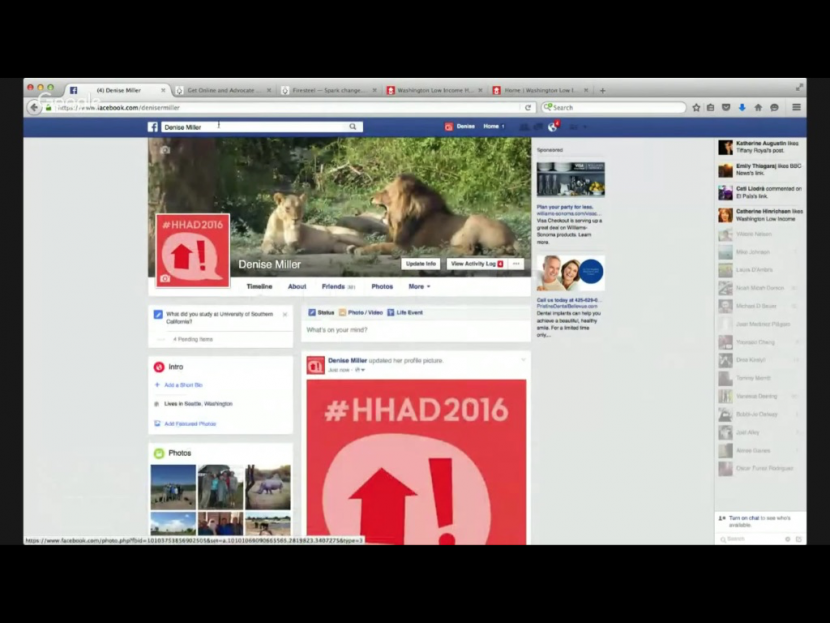830x623 pixels.
Task: Open the dental implants sponsored ad image
Action: pos(571,273)
